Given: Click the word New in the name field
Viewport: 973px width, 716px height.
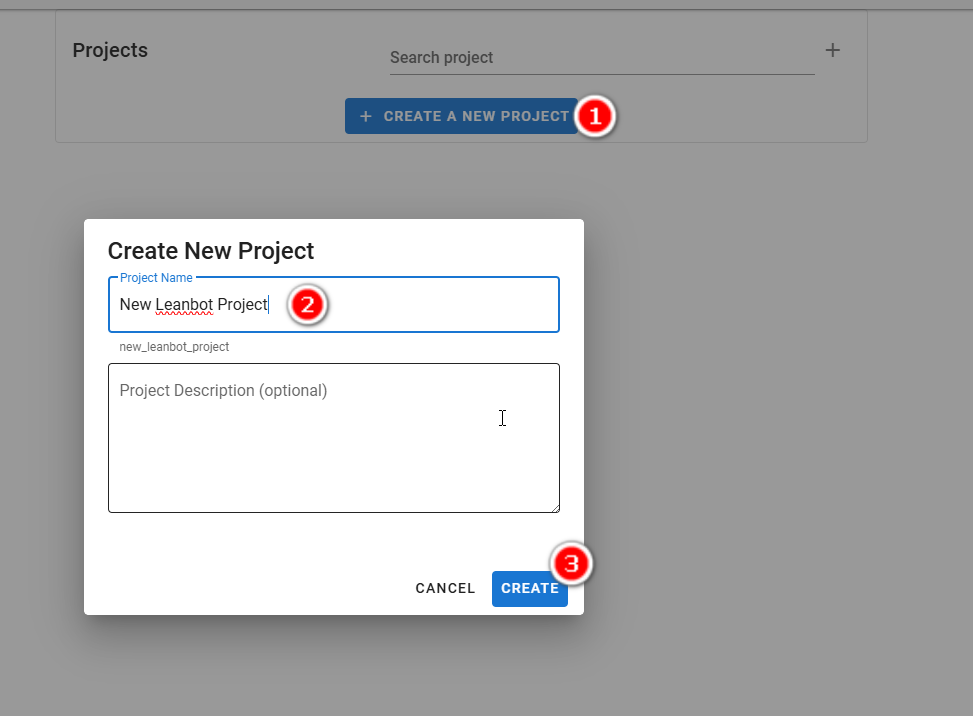Looking at the screenshot, I should [x=135, y=305].
